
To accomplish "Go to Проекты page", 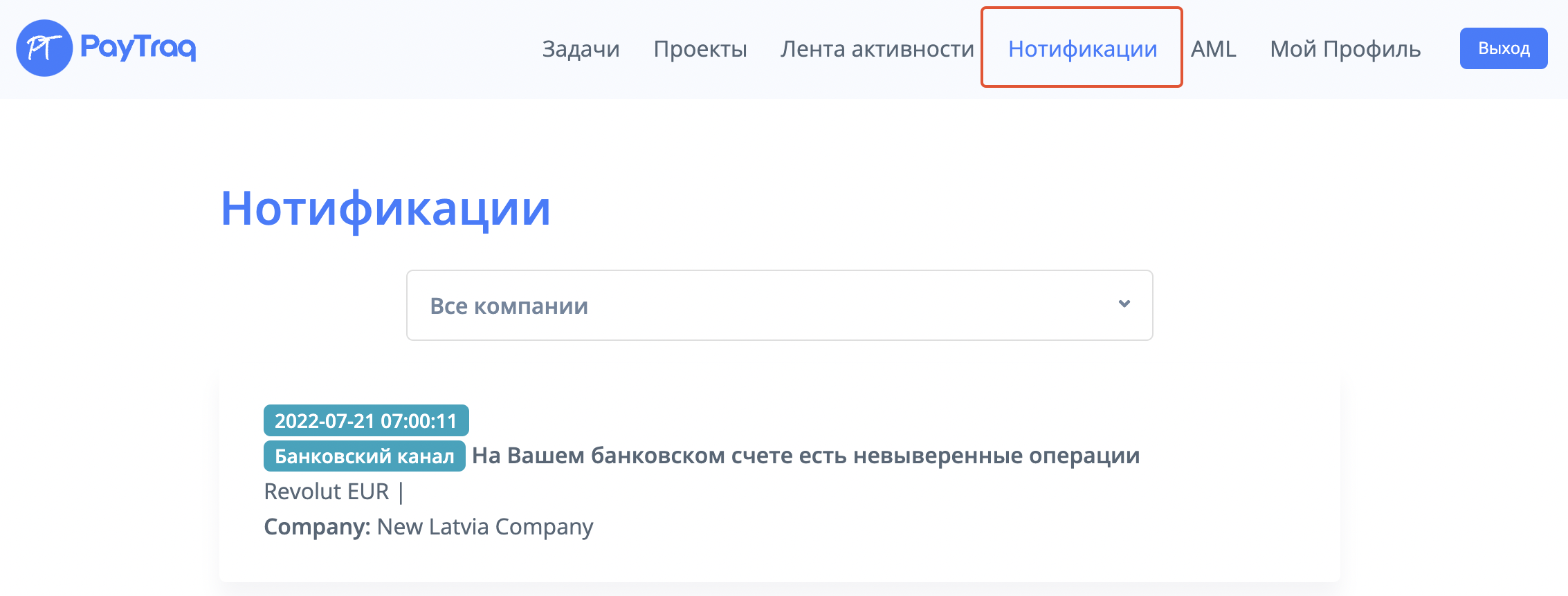I will pos(700,48).
